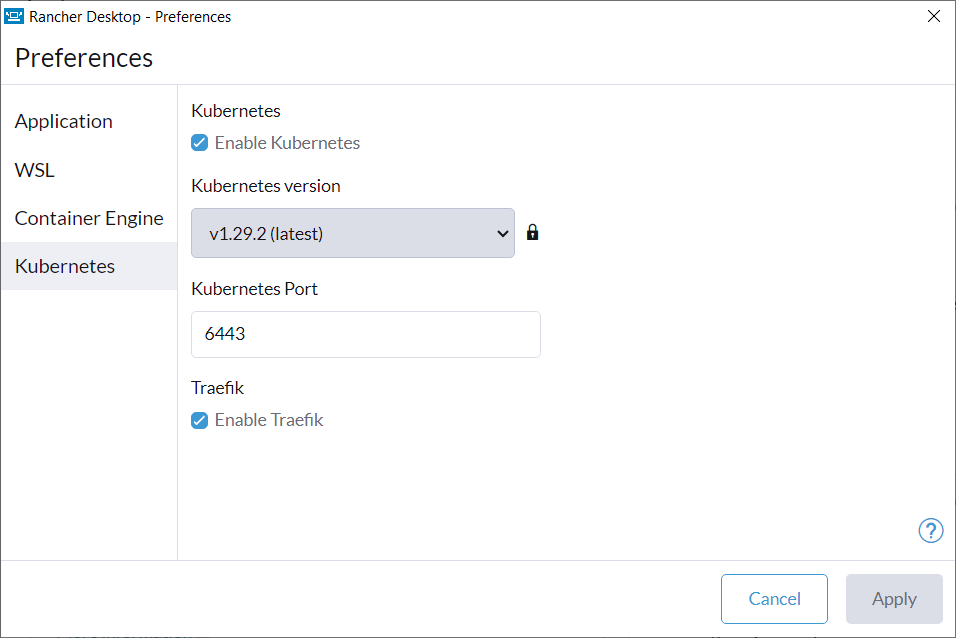This screenshot has height=638, width=956.
Task: Click the Enable Traefik label text
Action: point(269,420)
